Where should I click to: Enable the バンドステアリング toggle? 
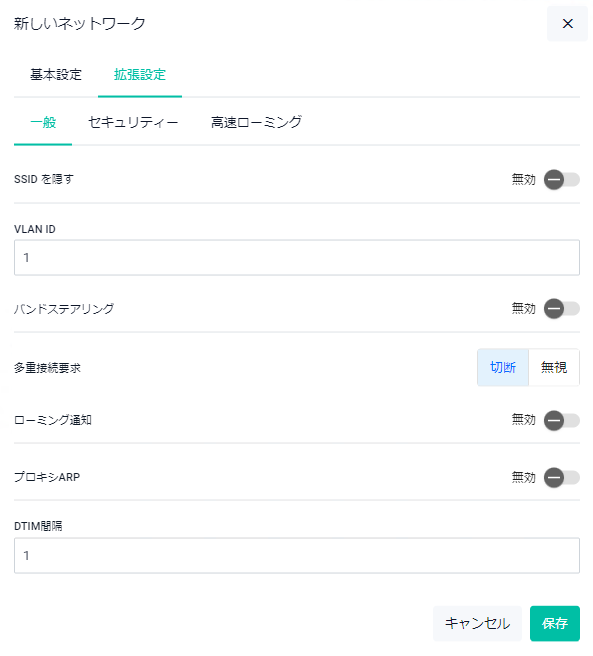pyautogui.click(x=562, y=309)
